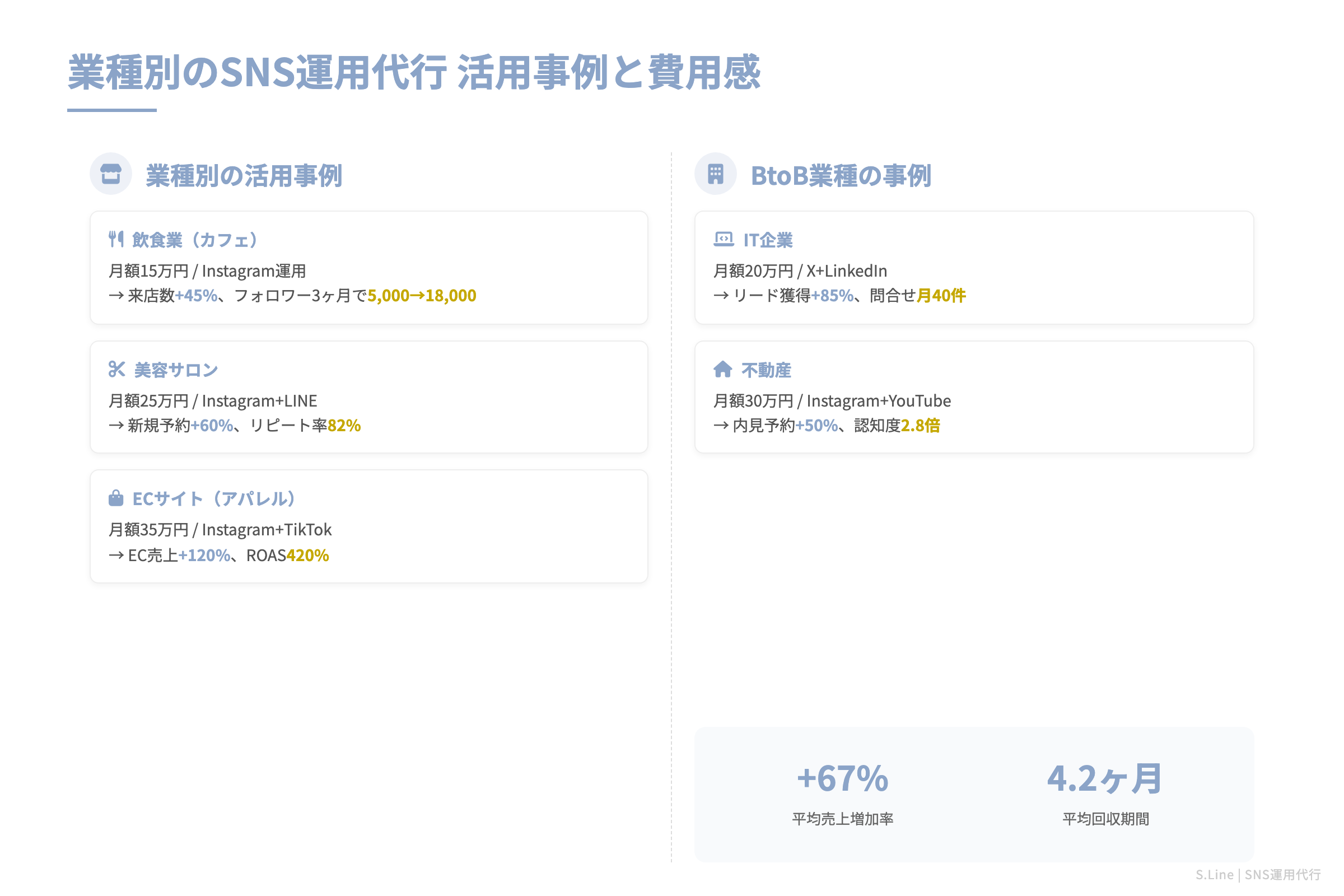Click the shopping bag icon on ECサイト card

click(116, 498)
